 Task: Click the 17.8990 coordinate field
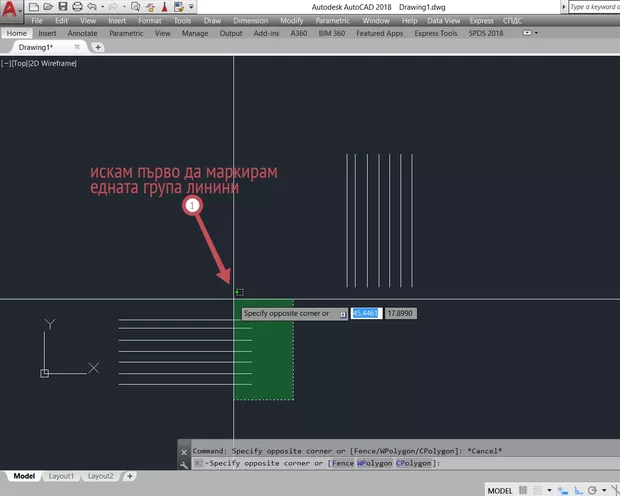click(x=401, y=313)
